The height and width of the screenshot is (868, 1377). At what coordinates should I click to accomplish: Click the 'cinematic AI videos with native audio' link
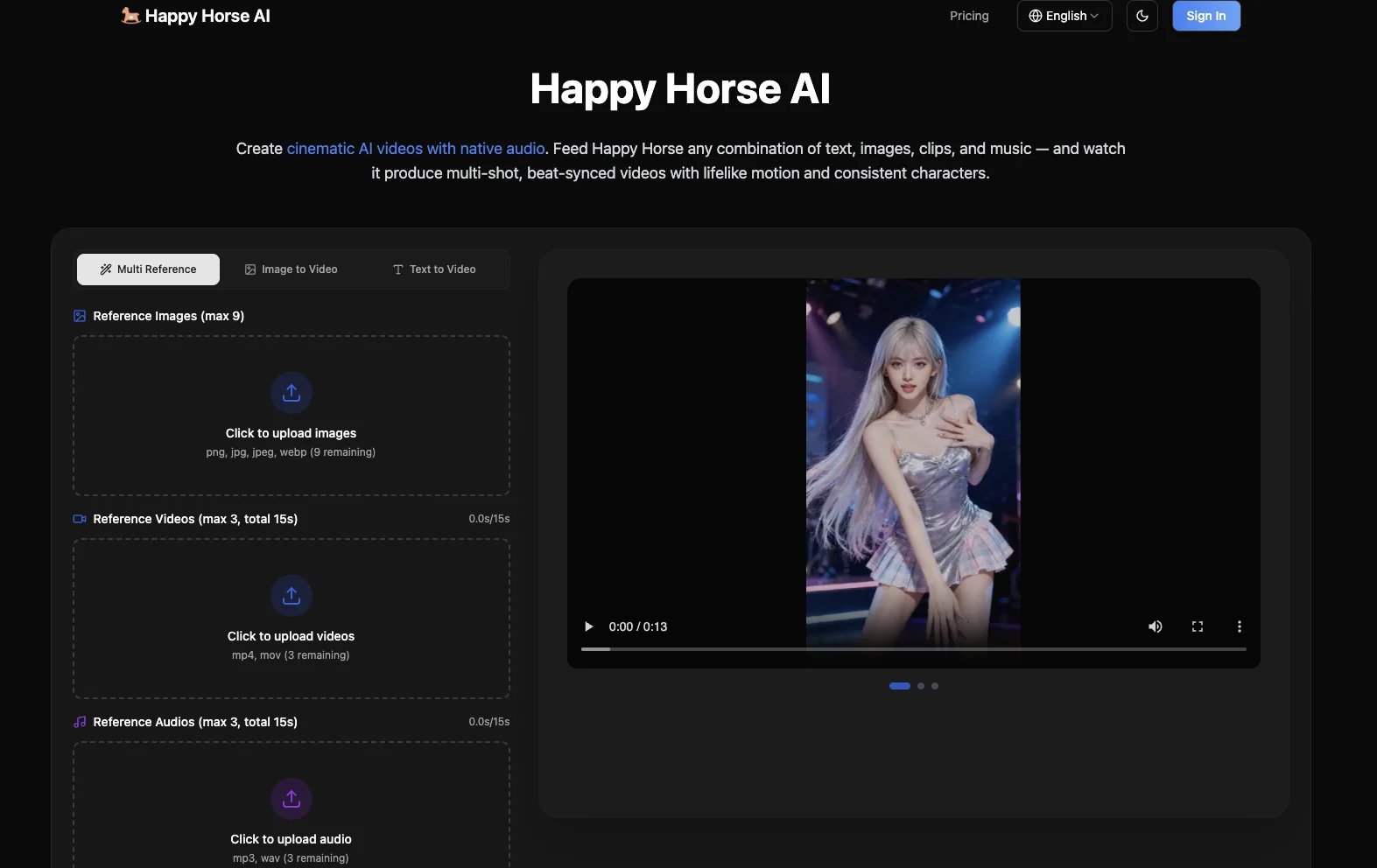point(416,149)
